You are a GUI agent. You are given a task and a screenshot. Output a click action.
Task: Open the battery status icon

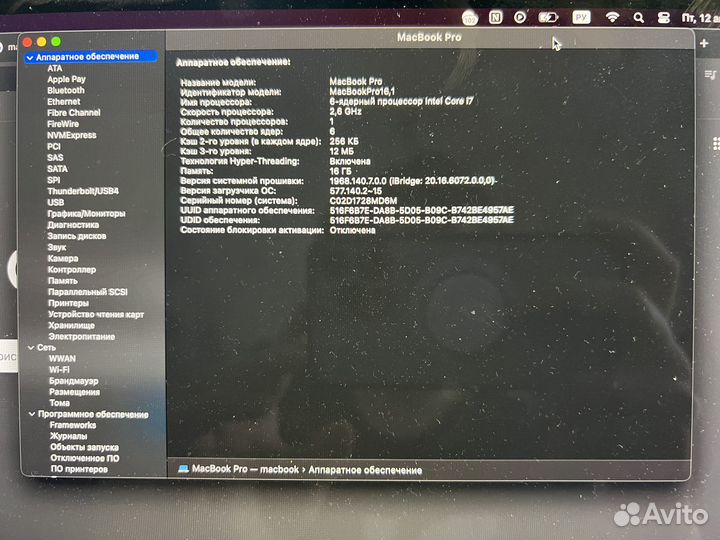tap(548, 18)
